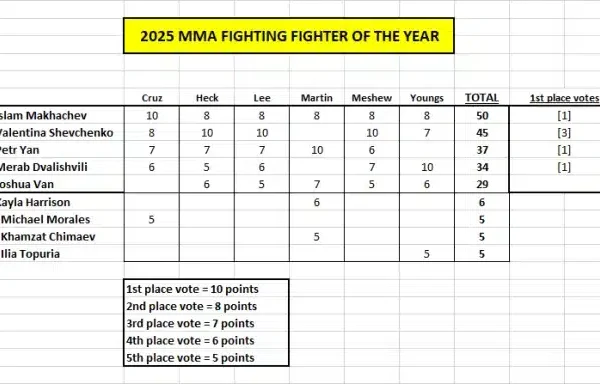Click Michael Morales' Cruz score of 5
Screen dimensions: 600x384
pos(152,220)
